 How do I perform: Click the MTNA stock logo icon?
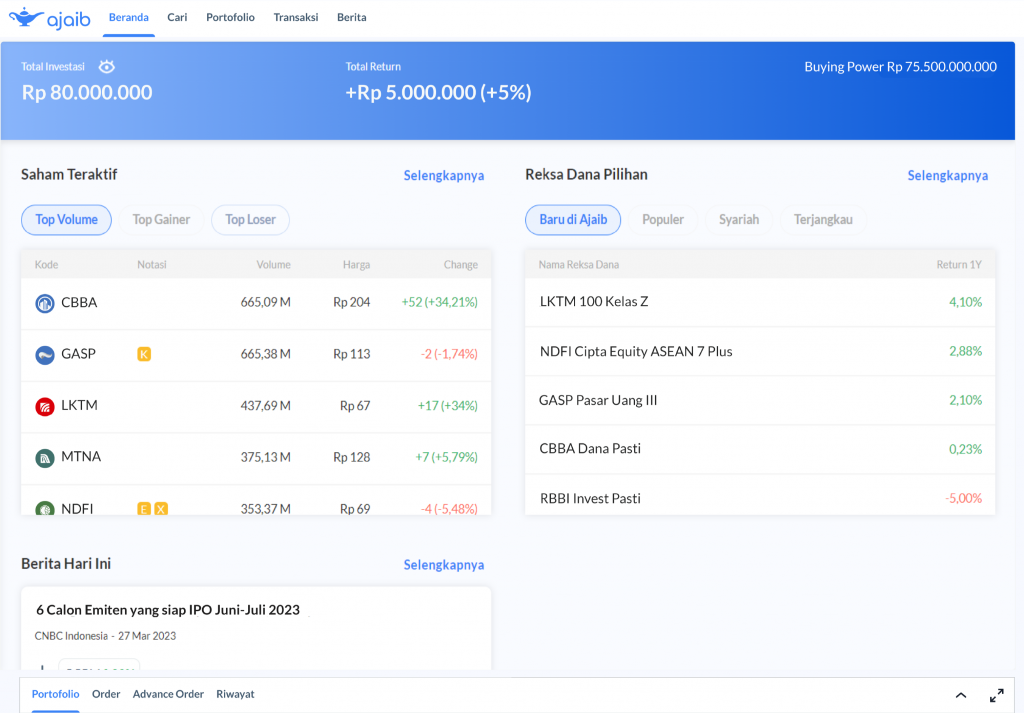click(44, 458)
